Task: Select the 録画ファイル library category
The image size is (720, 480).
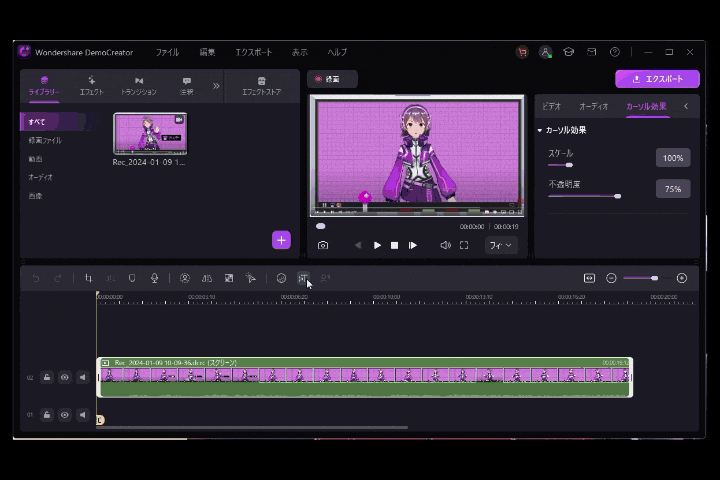Action: [x=45, y=141]
